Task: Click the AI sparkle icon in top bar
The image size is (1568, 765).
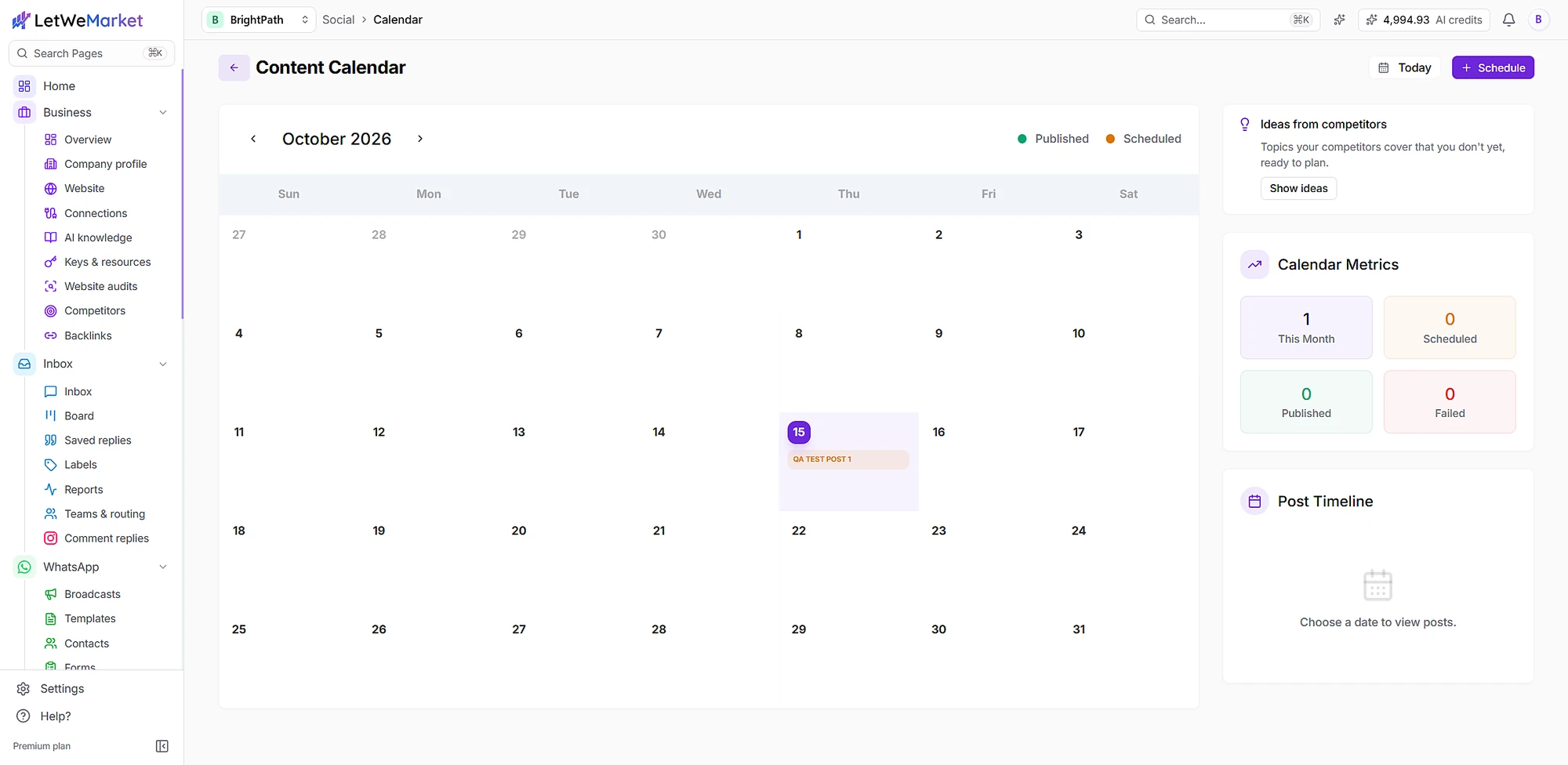Action: 1339,20
